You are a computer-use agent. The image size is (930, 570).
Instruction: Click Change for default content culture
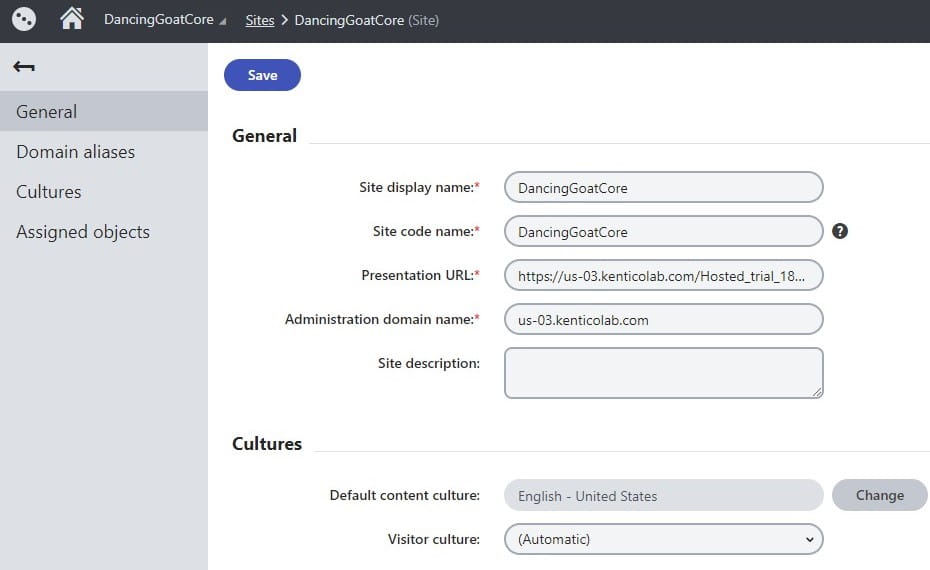tap(880, 495)
